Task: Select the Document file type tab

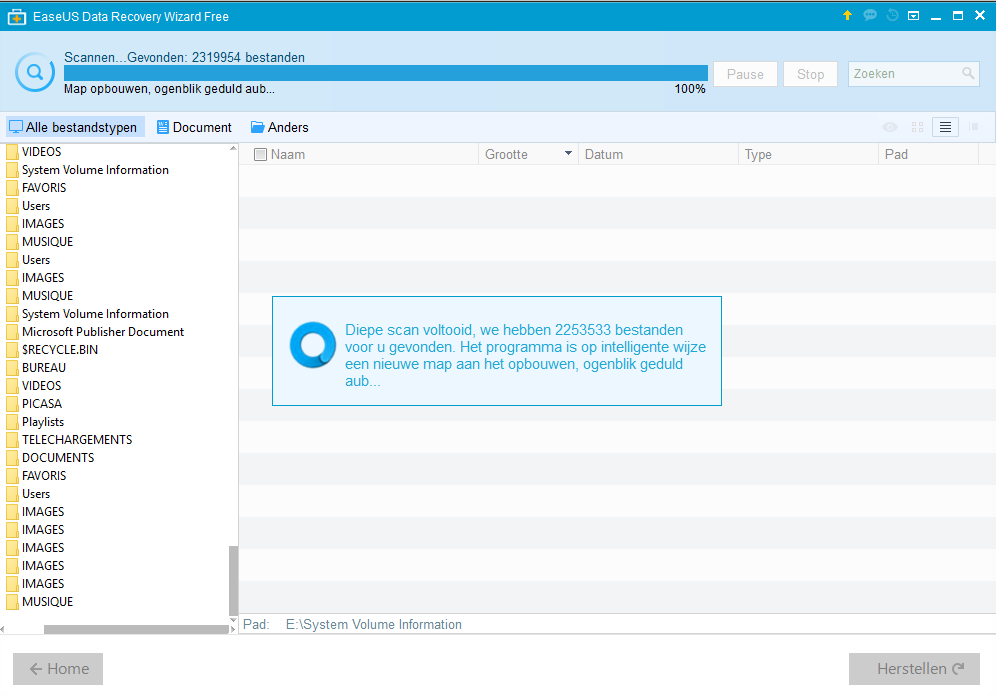Action: (194, 127)
